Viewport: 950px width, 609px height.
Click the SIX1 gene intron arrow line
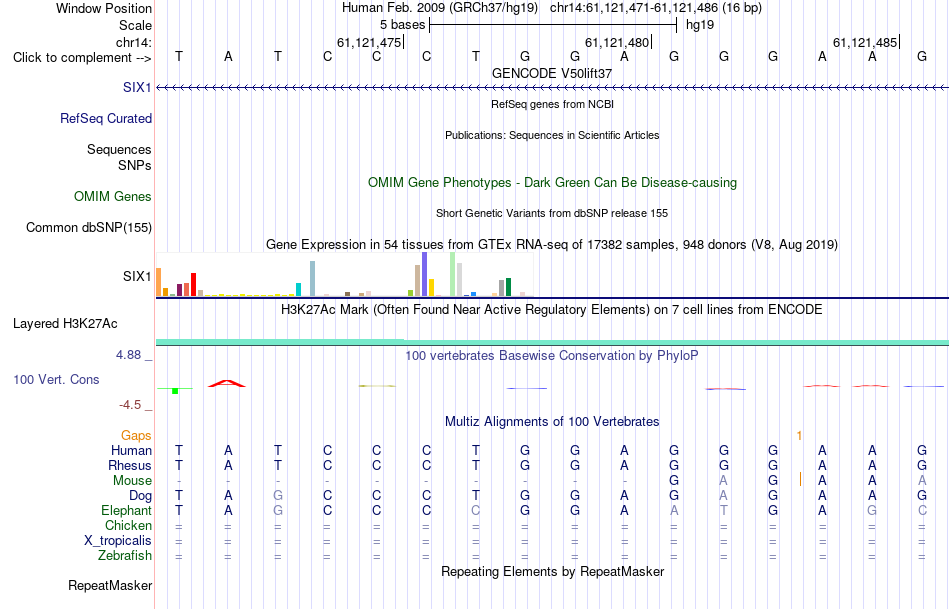(x=552, y=88)
